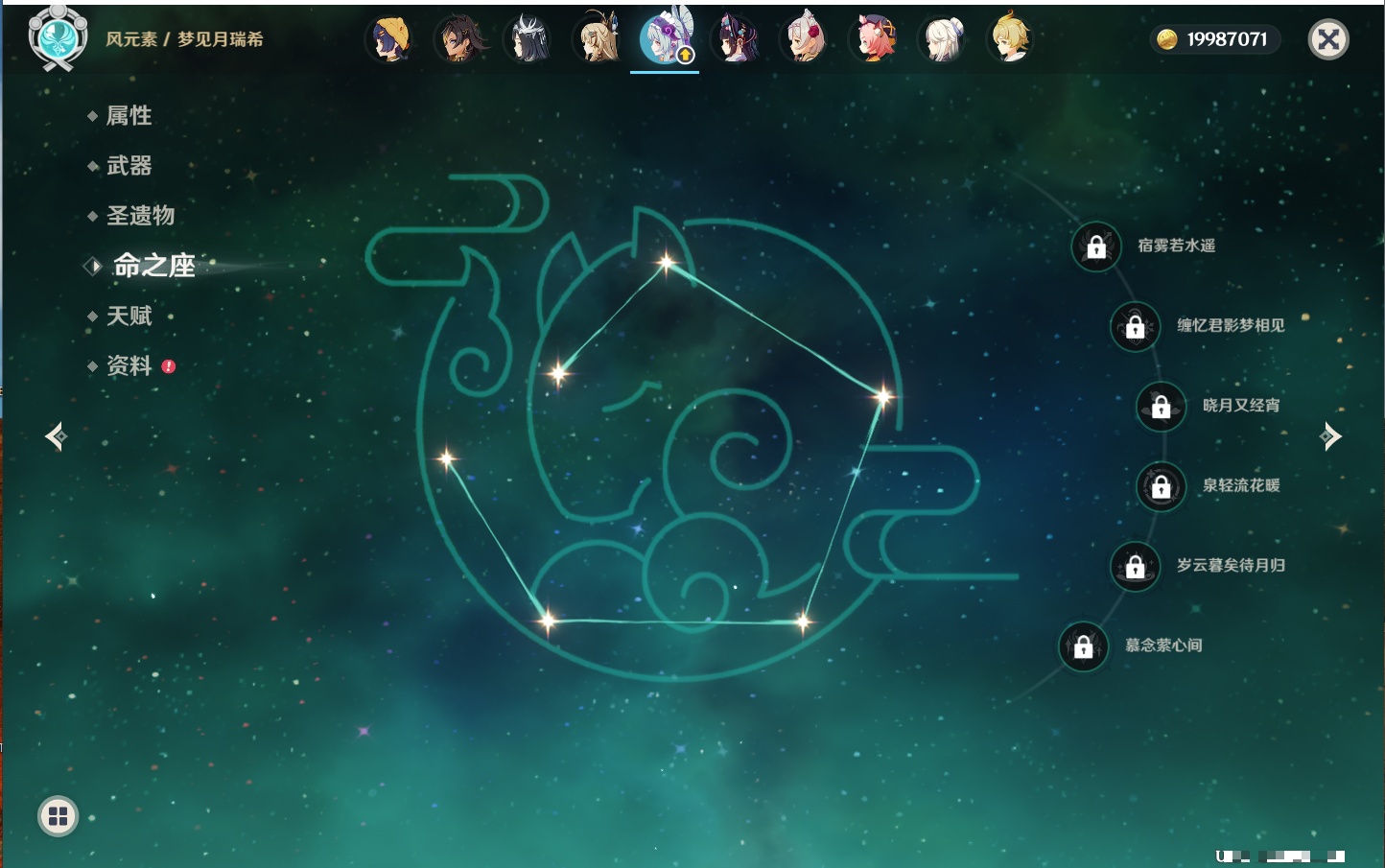This screenshot has width=1385, height=868.
Task: Click the lock icon beside 岁云暮矣待月归
Action: tap(1135, 566)
